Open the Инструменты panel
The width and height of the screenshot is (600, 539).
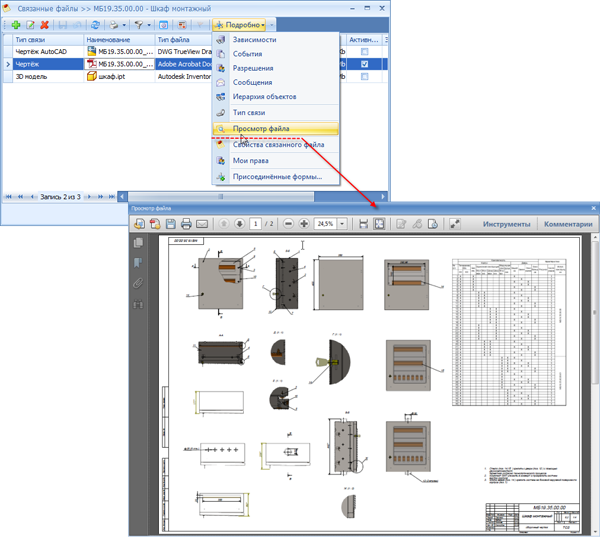click(506, 224)
